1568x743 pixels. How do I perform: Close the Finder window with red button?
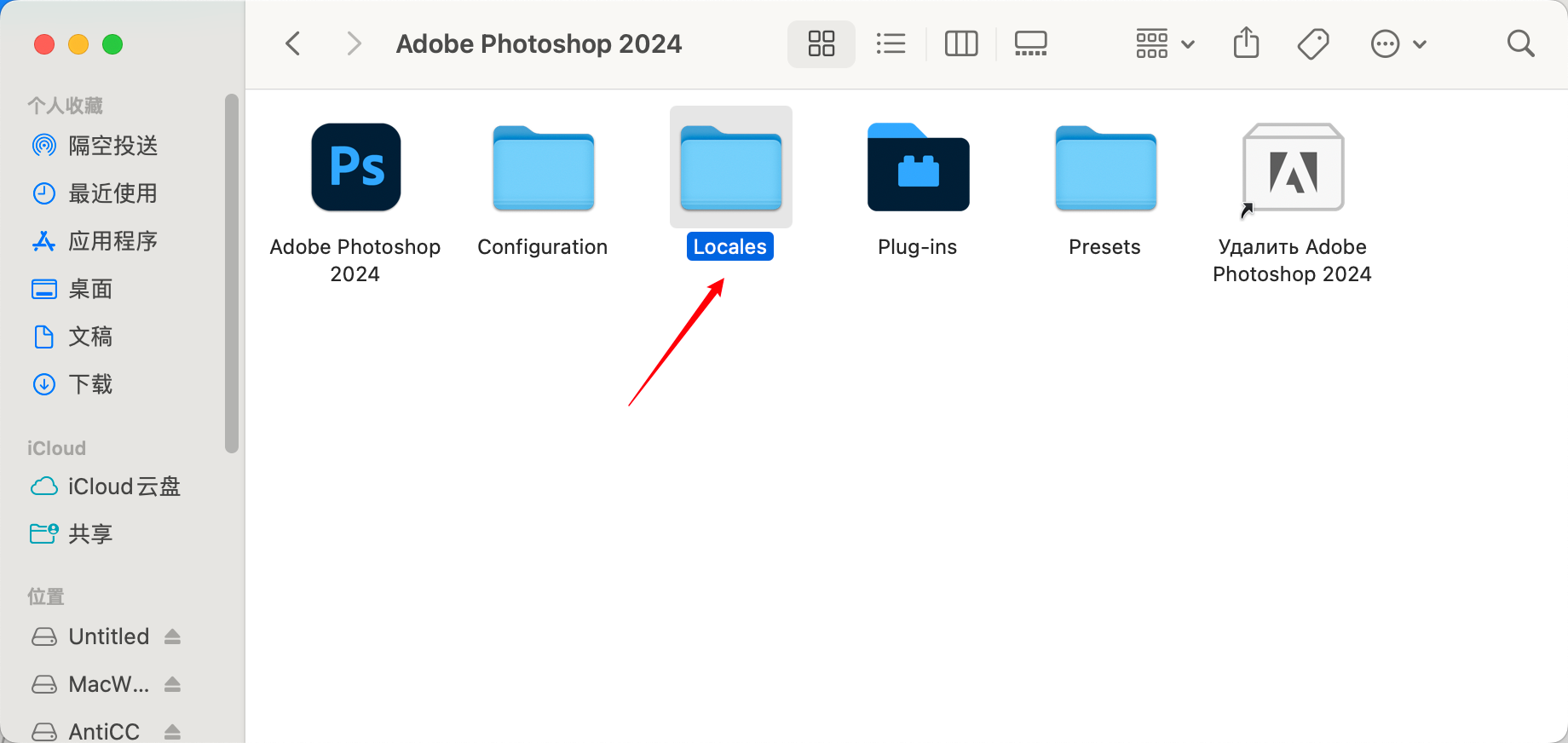pyautogui.click(x=44, y=44)
